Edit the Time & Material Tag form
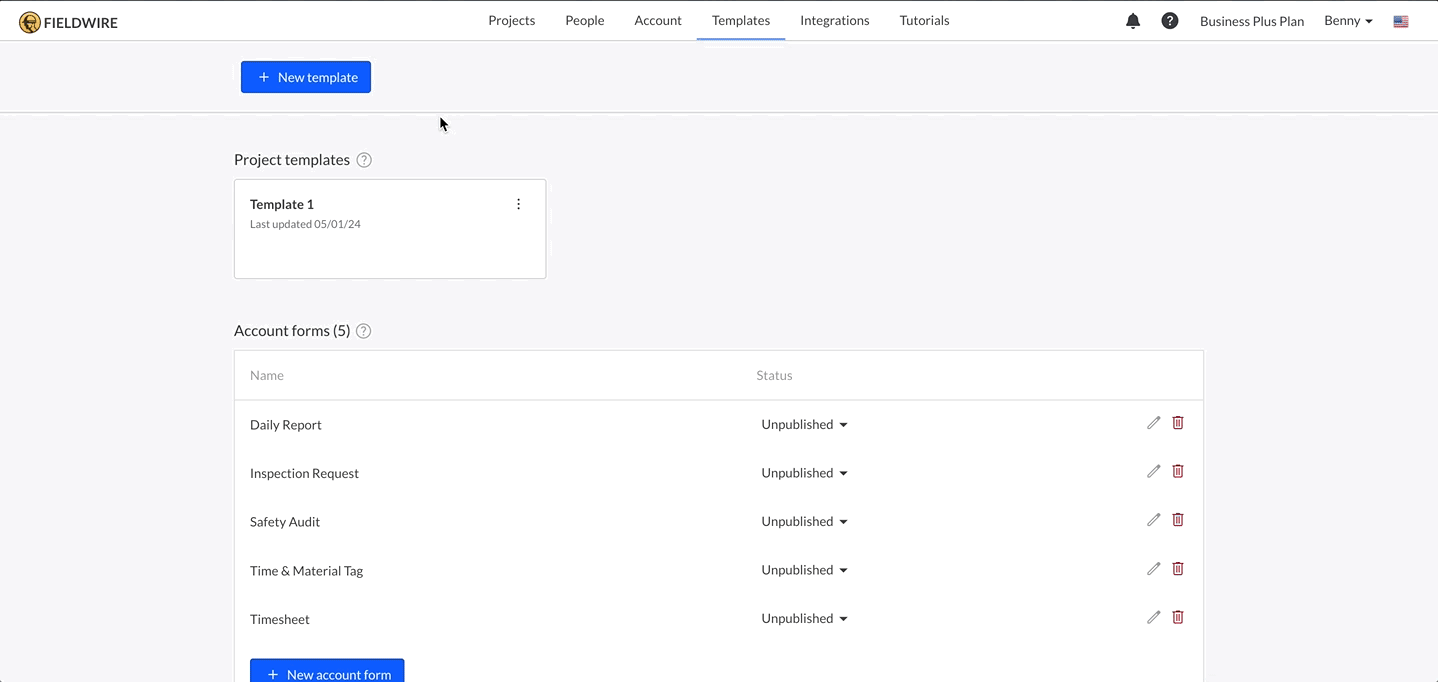Image resolution: width=1438 pixels, height=682 pixels. pos(1153,568)
